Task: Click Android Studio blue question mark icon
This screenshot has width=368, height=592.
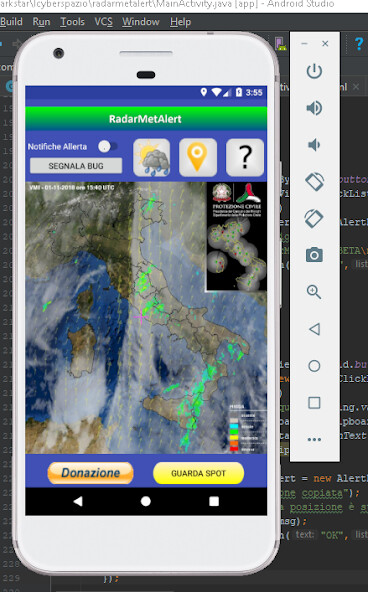Action: pyautogui.click(x=359, y=44)
